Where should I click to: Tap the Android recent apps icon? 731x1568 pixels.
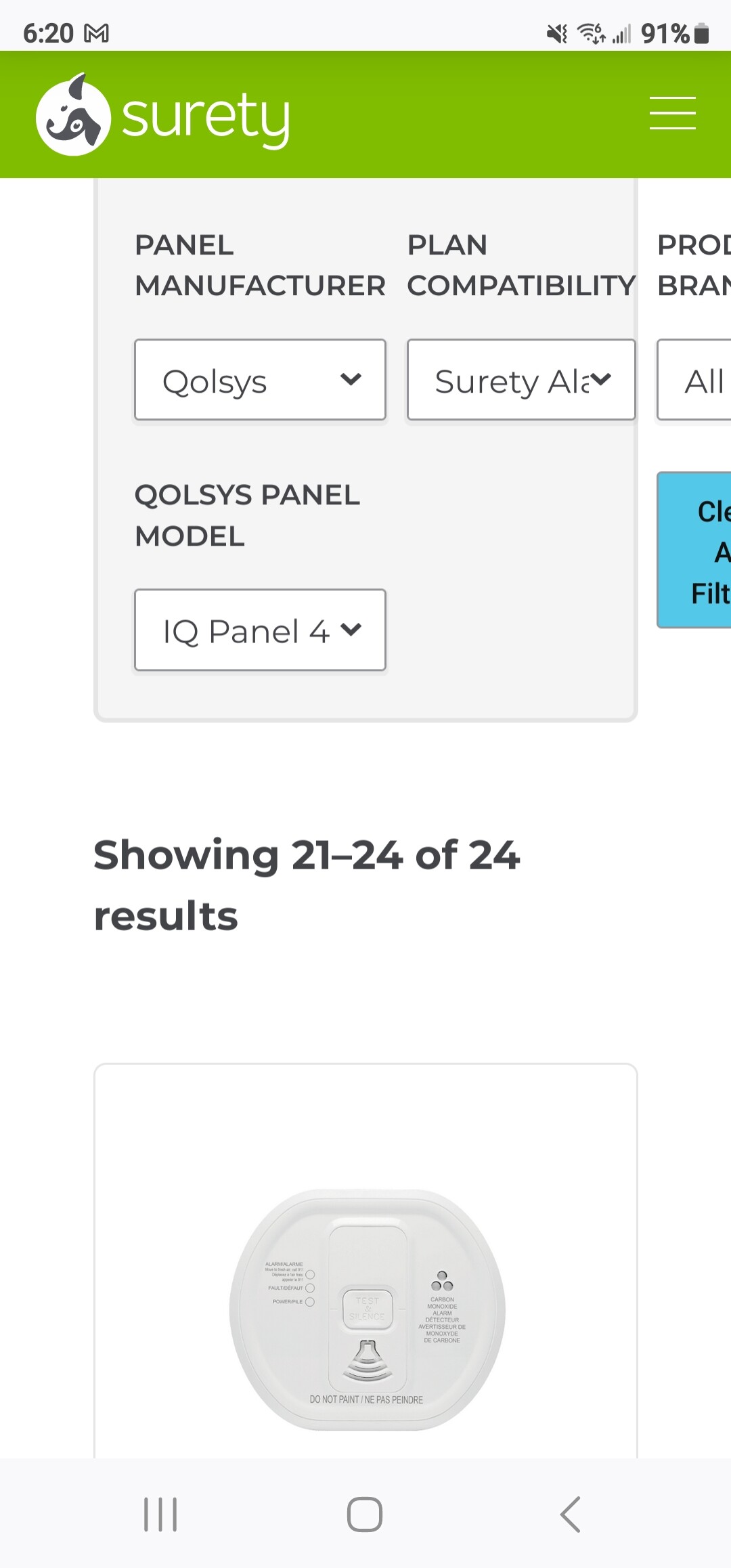160,1515
